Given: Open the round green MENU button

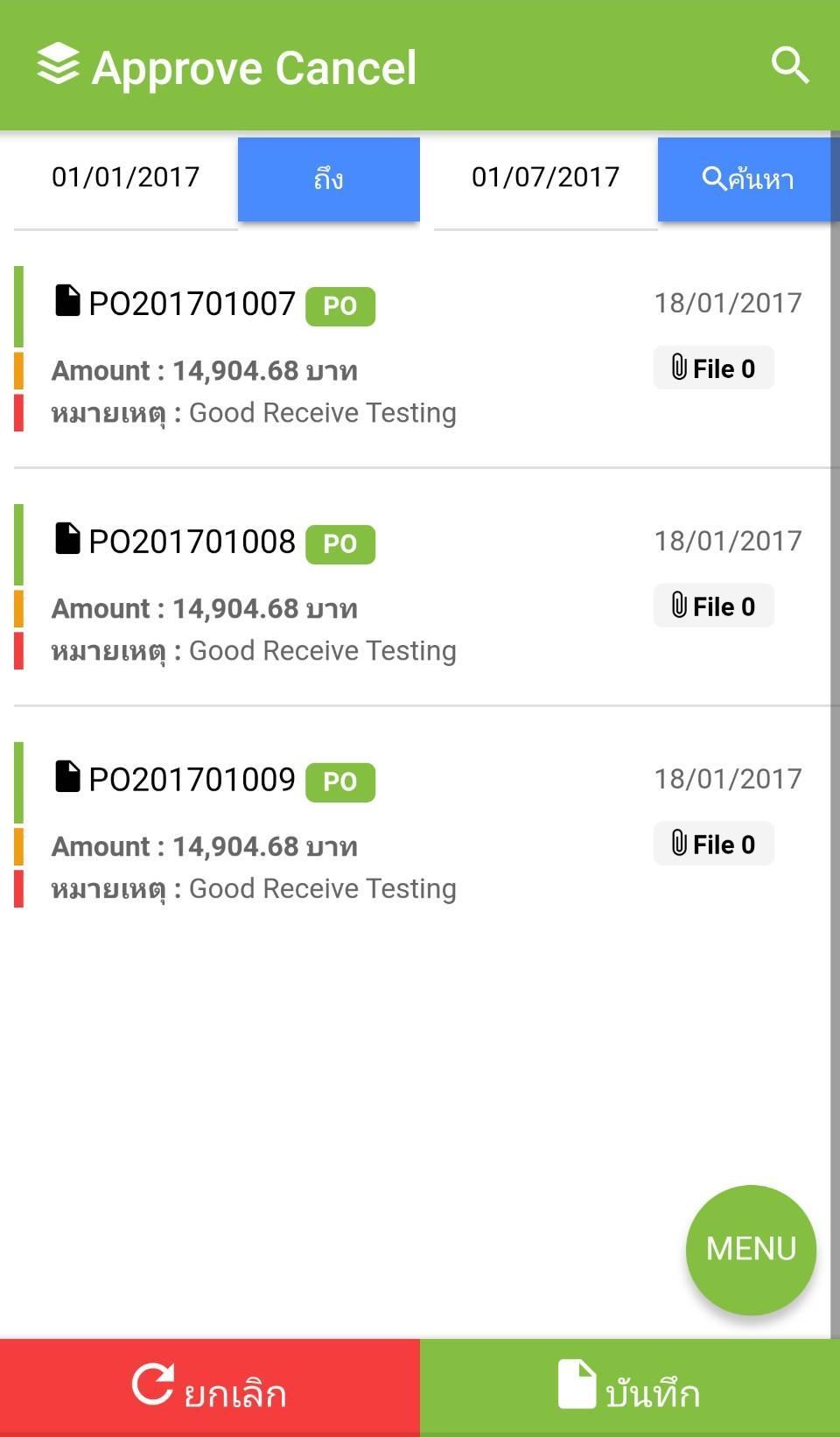Looking at the screenshot, I should (x=751, y=1249).
